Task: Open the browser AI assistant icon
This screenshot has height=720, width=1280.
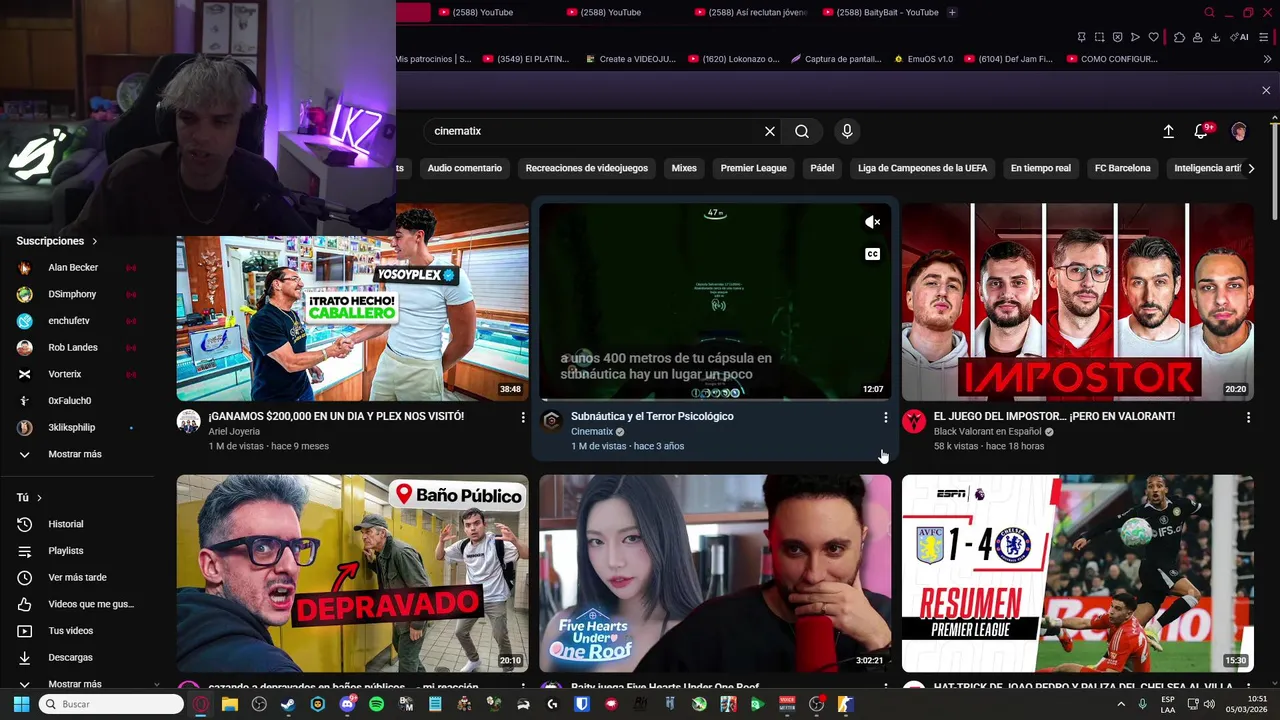Action: click(x=1240, y=37)
